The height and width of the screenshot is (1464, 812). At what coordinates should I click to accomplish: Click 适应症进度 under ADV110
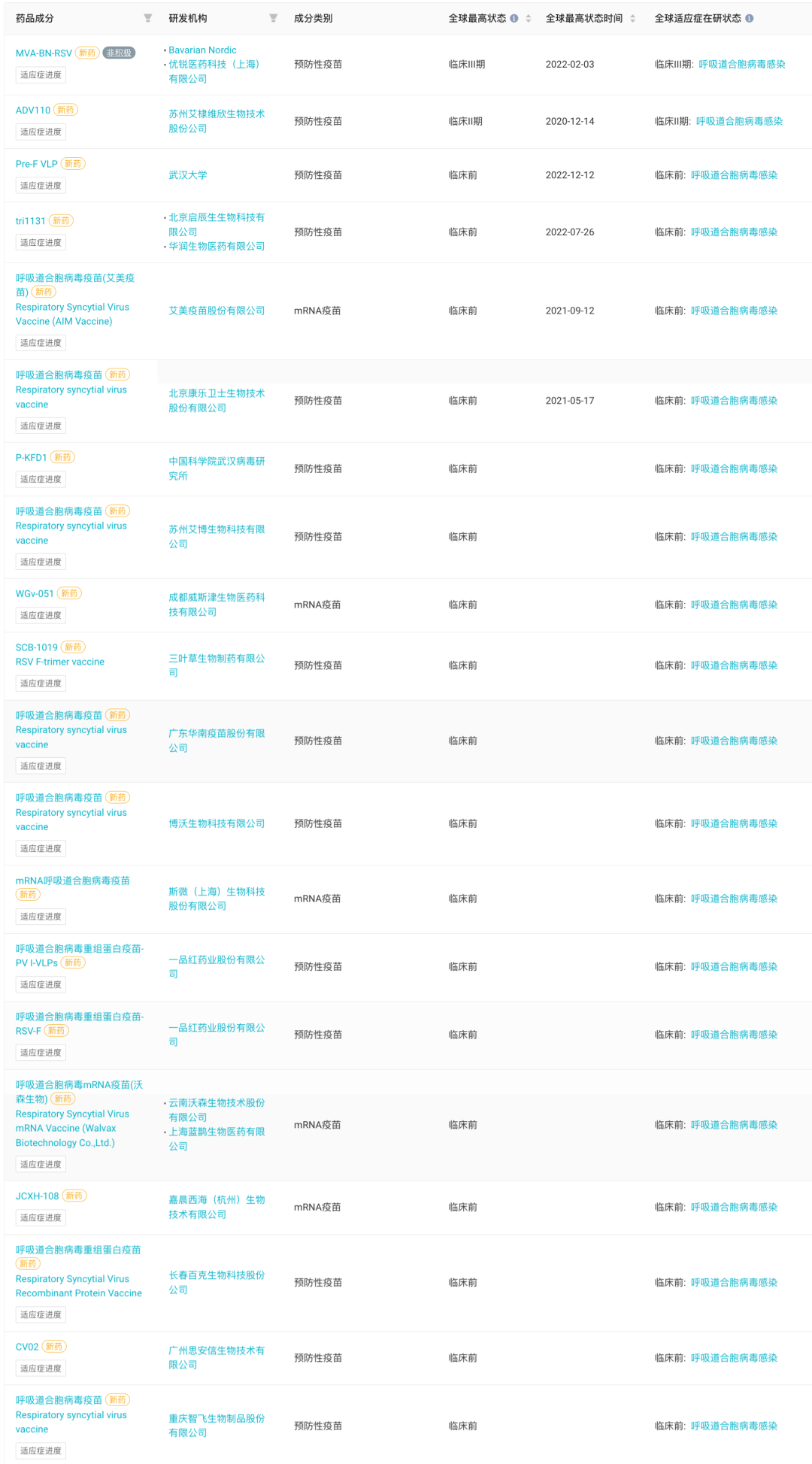(41, 132)
